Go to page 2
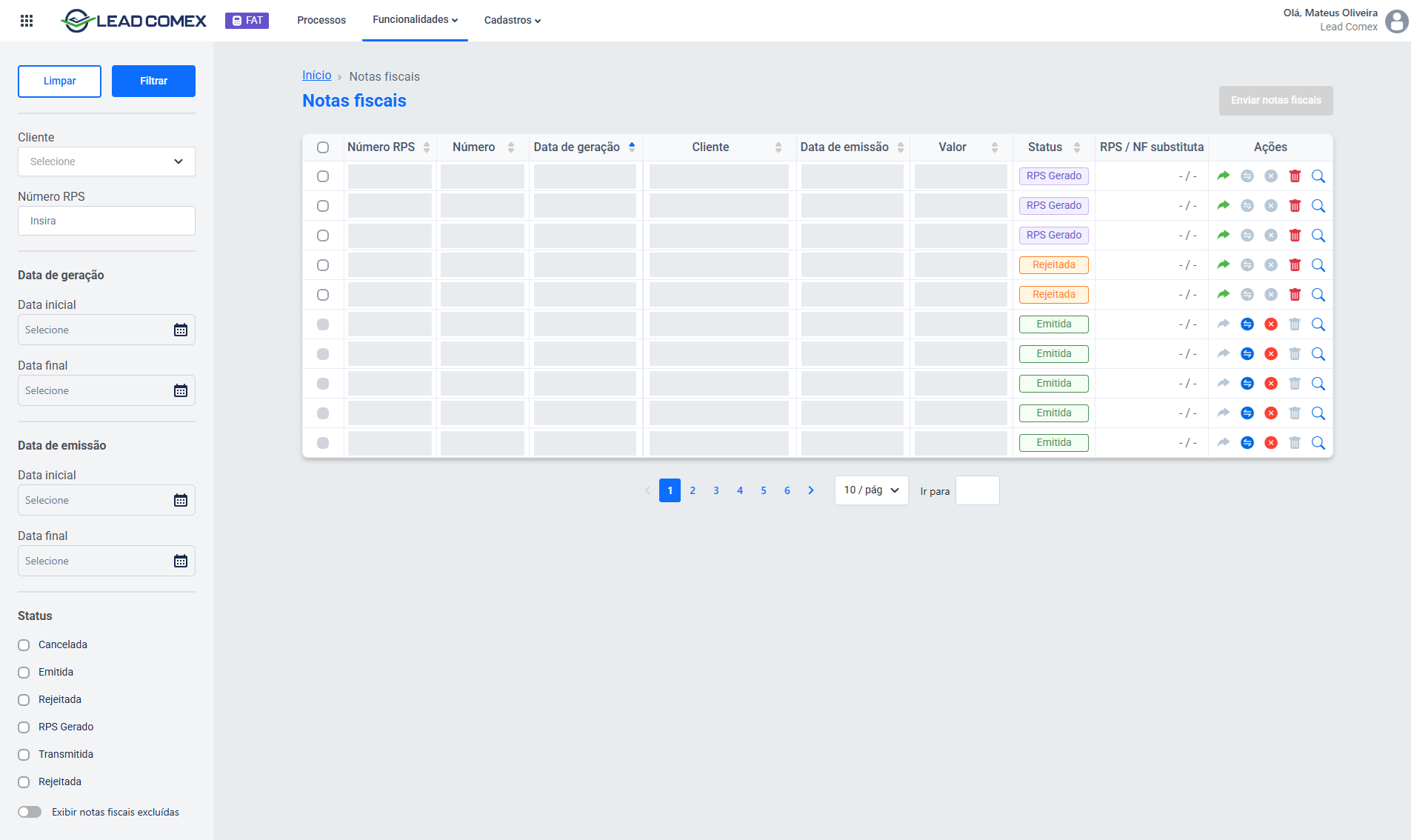The image size is (1411, 840). coord(693,490)
